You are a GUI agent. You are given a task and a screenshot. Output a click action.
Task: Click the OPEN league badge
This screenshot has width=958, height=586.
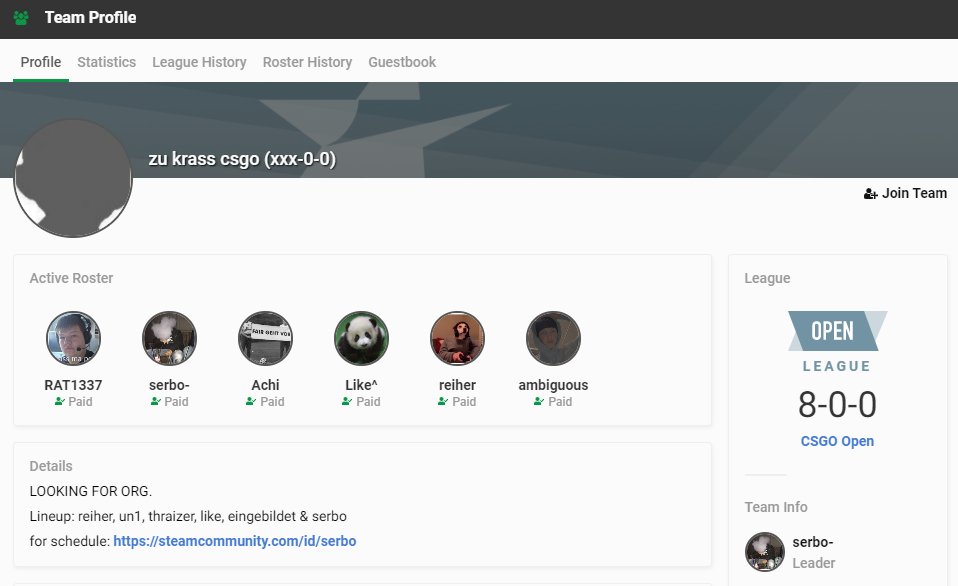coord(837,331)
